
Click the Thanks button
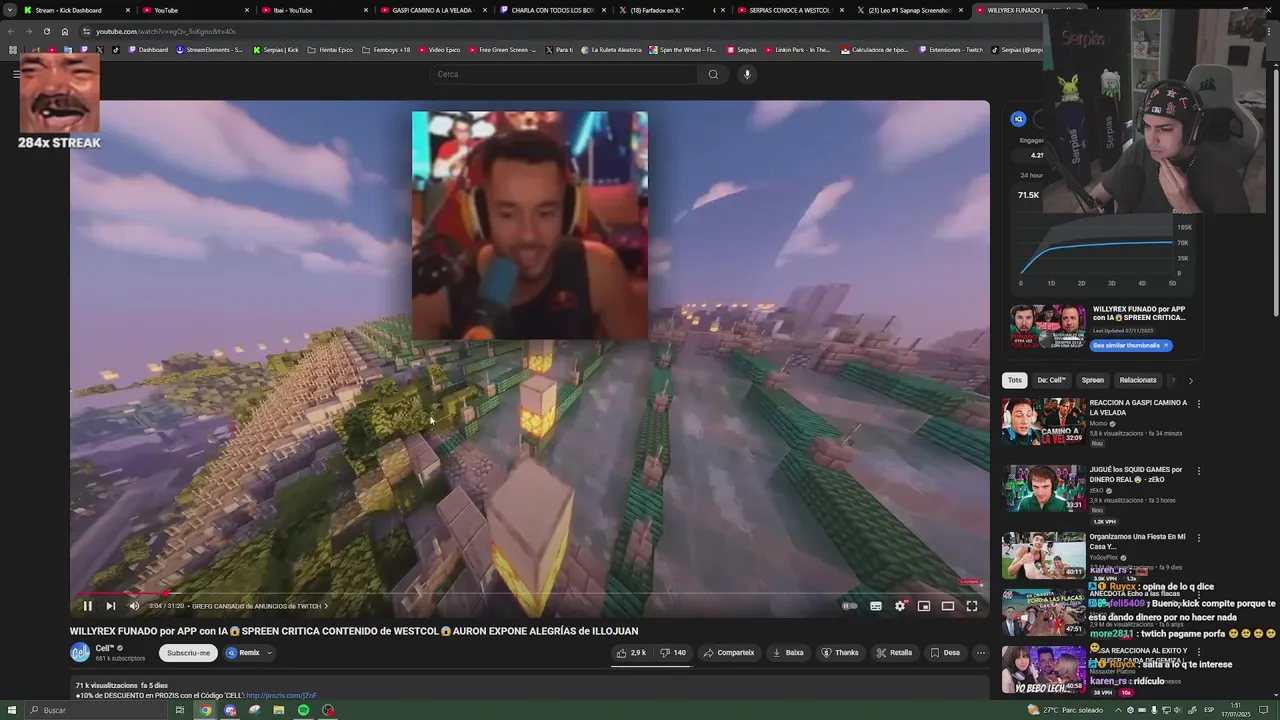pos(840,653)
